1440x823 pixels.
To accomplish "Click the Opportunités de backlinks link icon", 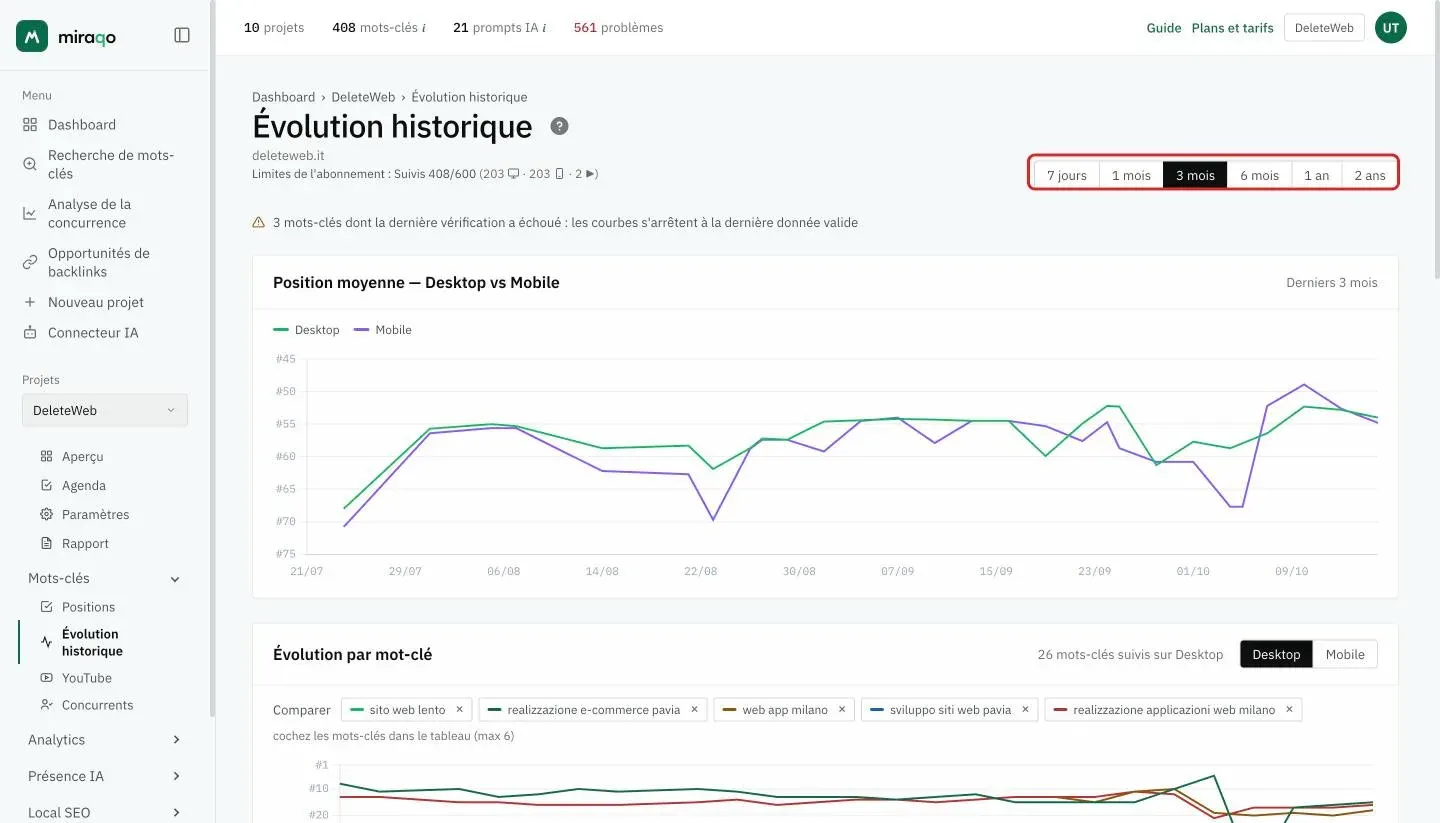I will [x=30, y=262].
